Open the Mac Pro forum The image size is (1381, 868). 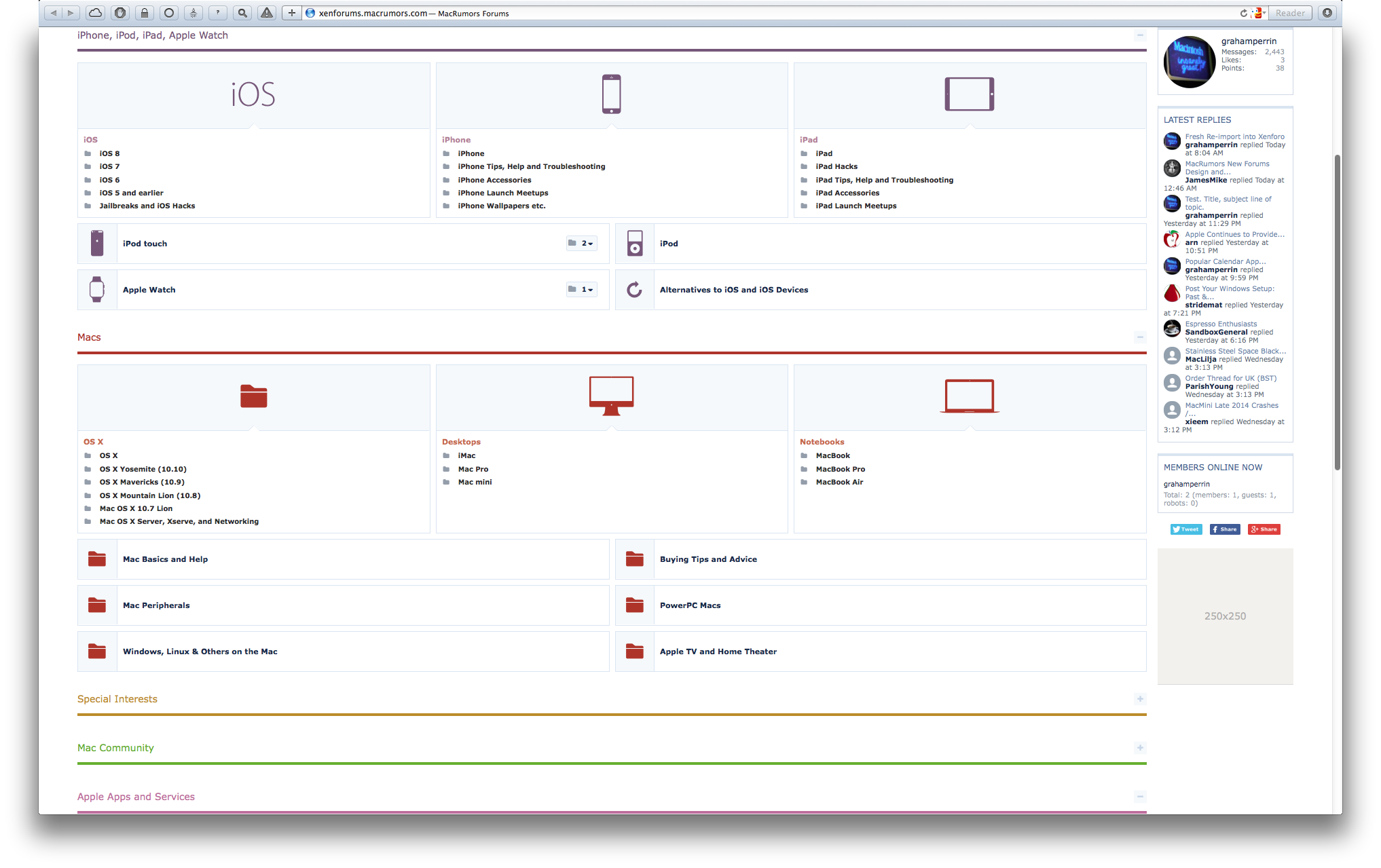[x=473, y=469]
